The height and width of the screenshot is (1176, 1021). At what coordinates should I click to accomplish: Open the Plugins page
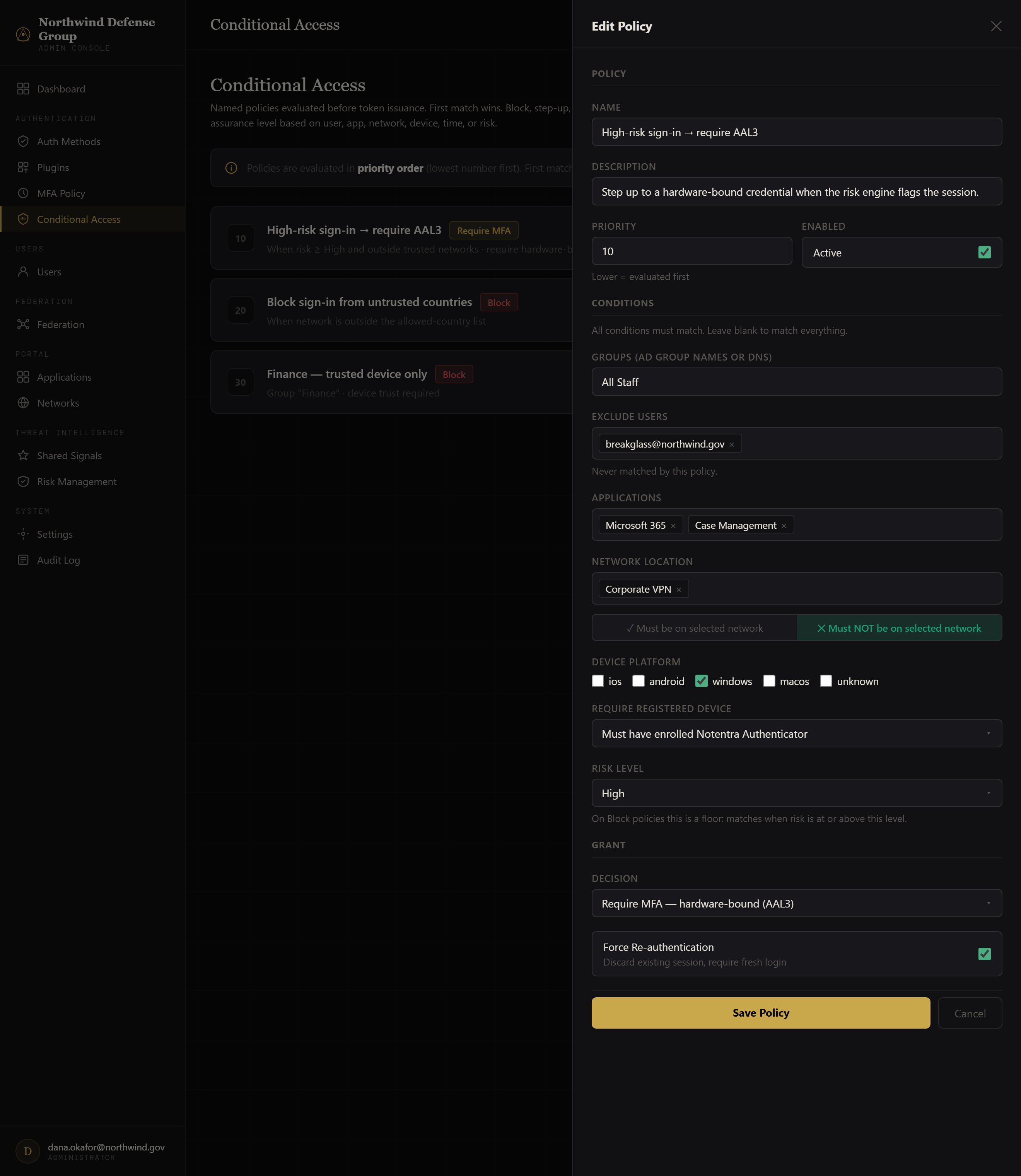pos(93,168)
